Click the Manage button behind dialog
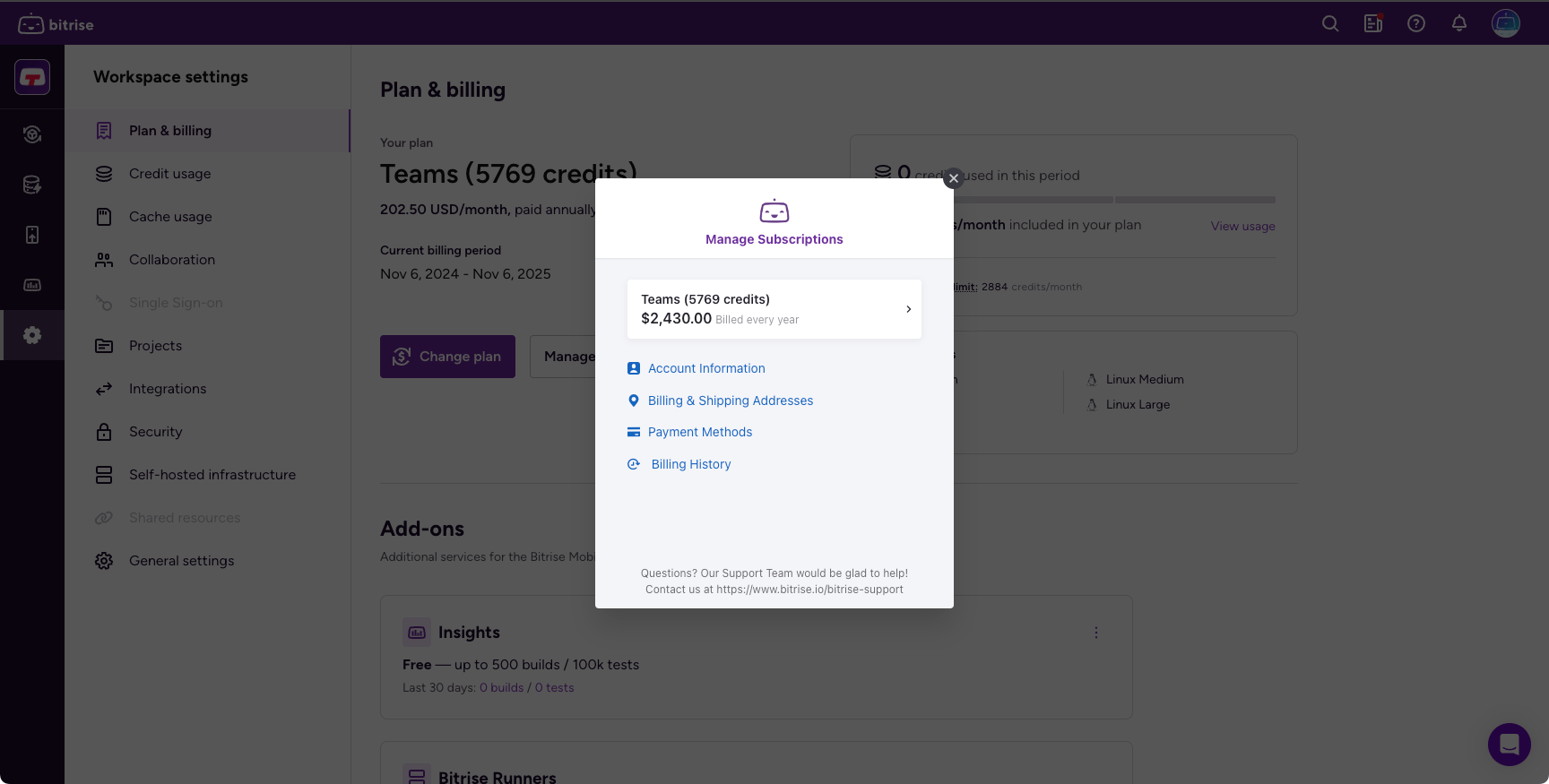 563,357
